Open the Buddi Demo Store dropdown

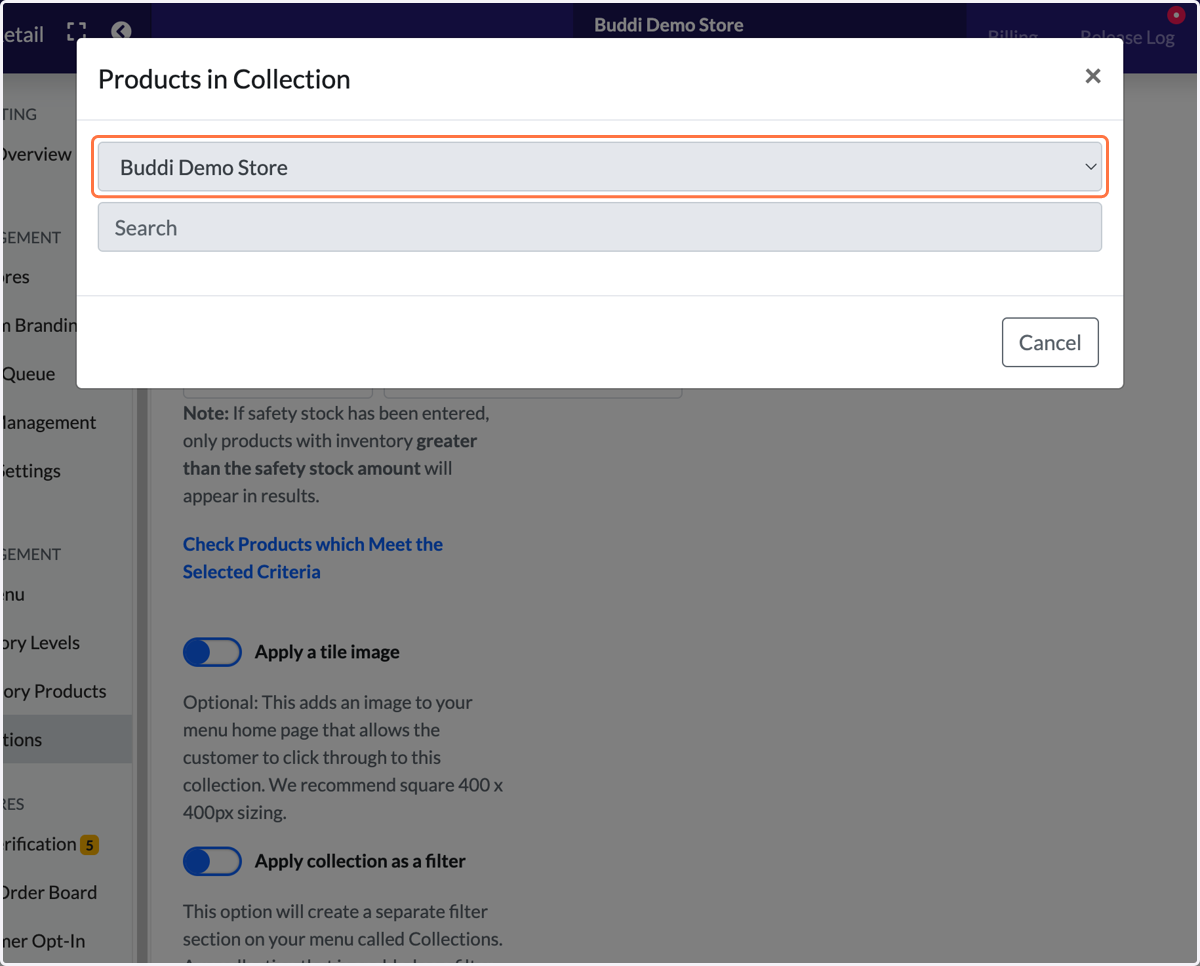(600, 167)
